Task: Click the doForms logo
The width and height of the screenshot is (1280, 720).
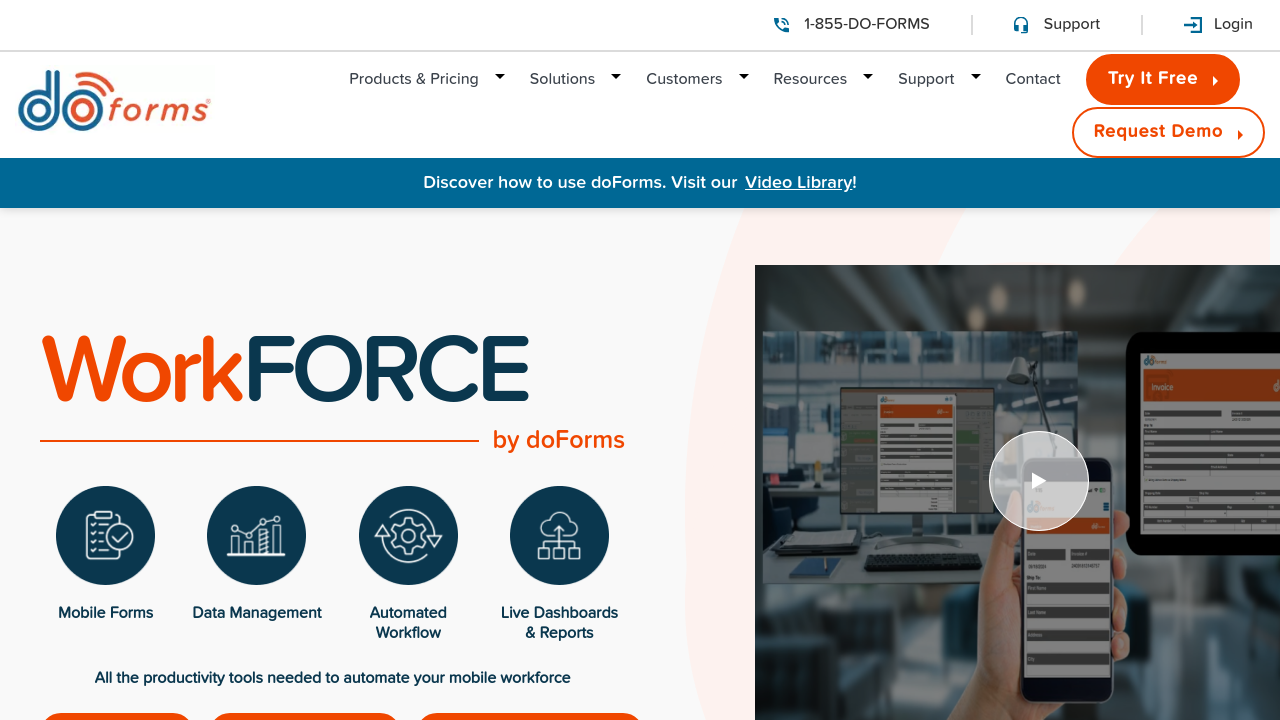Action: 114,100
